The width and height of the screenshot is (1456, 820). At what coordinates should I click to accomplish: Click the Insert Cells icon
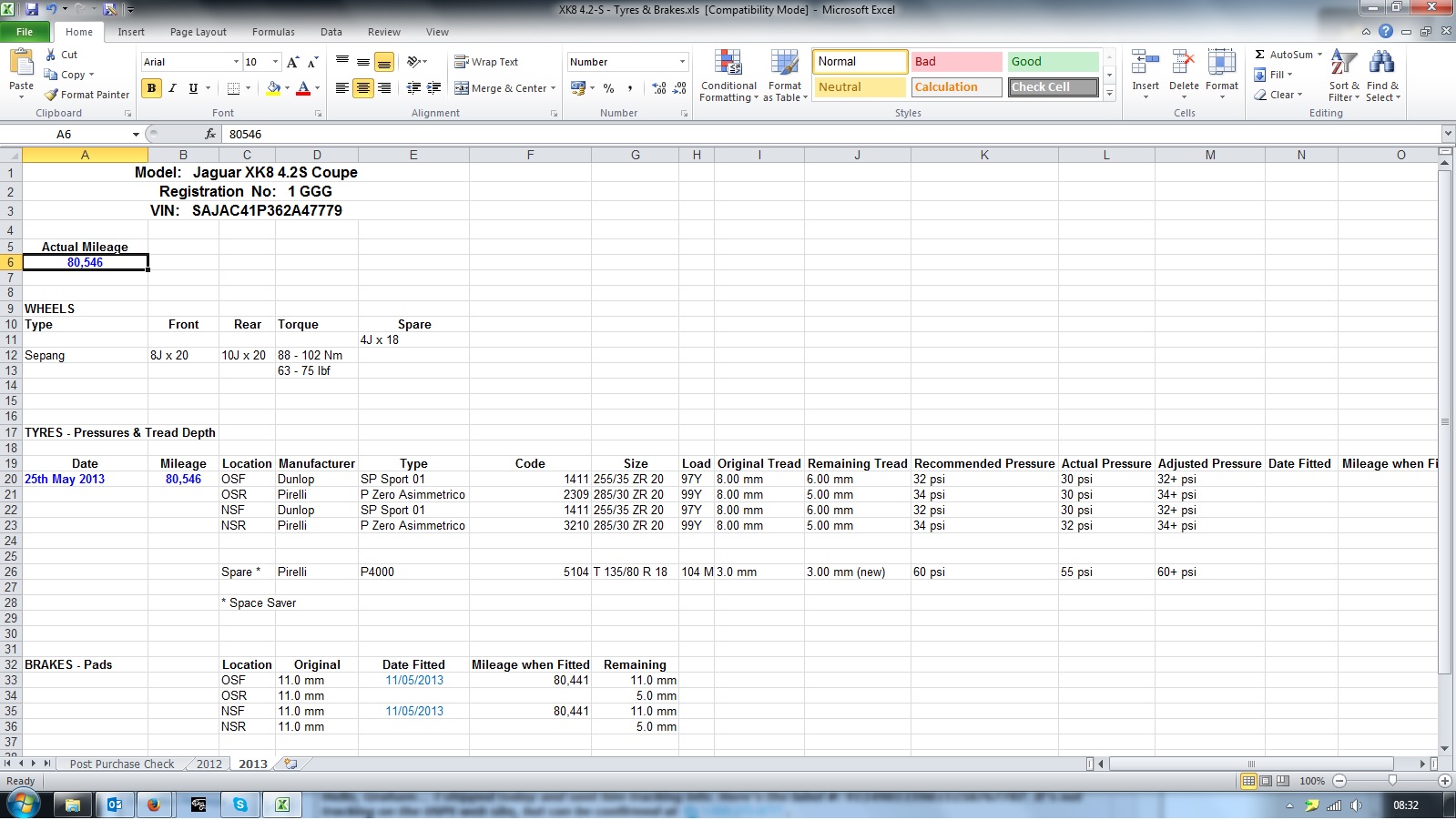pyautogui.click(x=1145, y=64)
